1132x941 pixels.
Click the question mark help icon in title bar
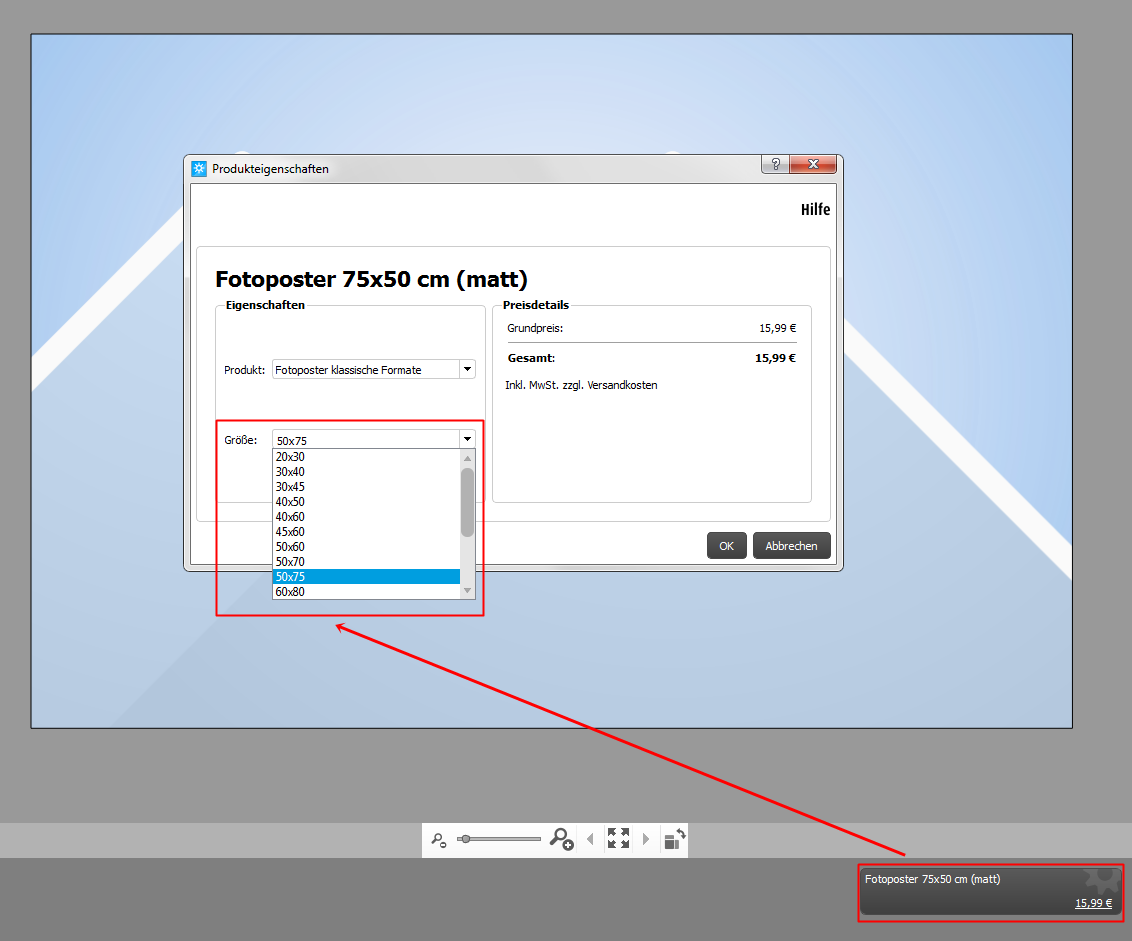[x=774, y=165]
